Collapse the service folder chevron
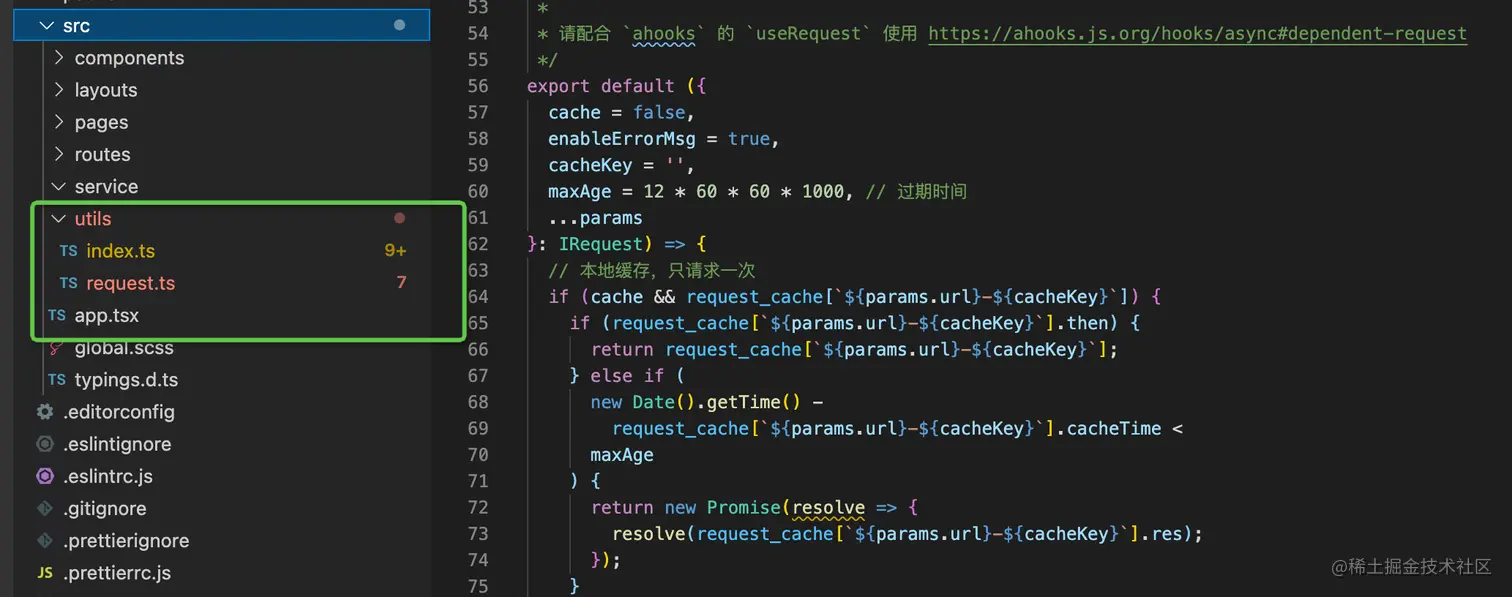Image resolution: width=1512 pixels, height=597 pixels. (x=59, y=186)
